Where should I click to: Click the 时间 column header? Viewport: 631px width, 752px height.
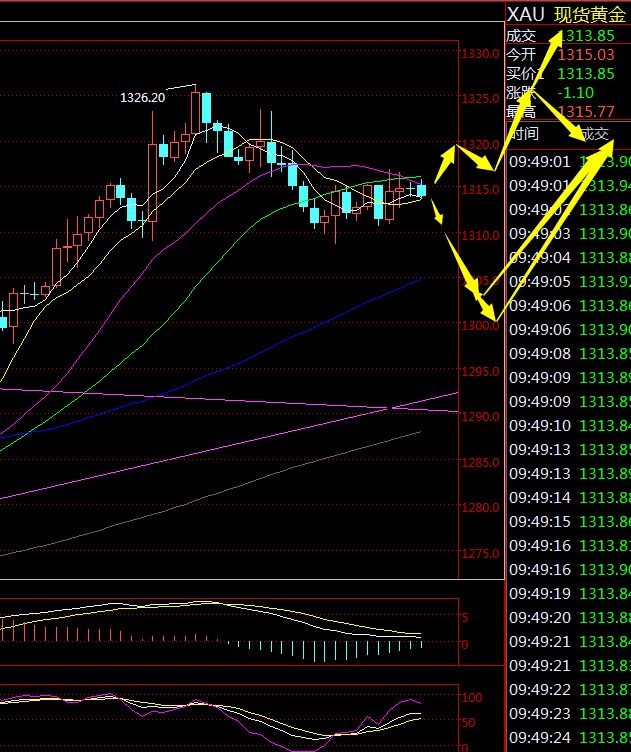coord(524,133)
